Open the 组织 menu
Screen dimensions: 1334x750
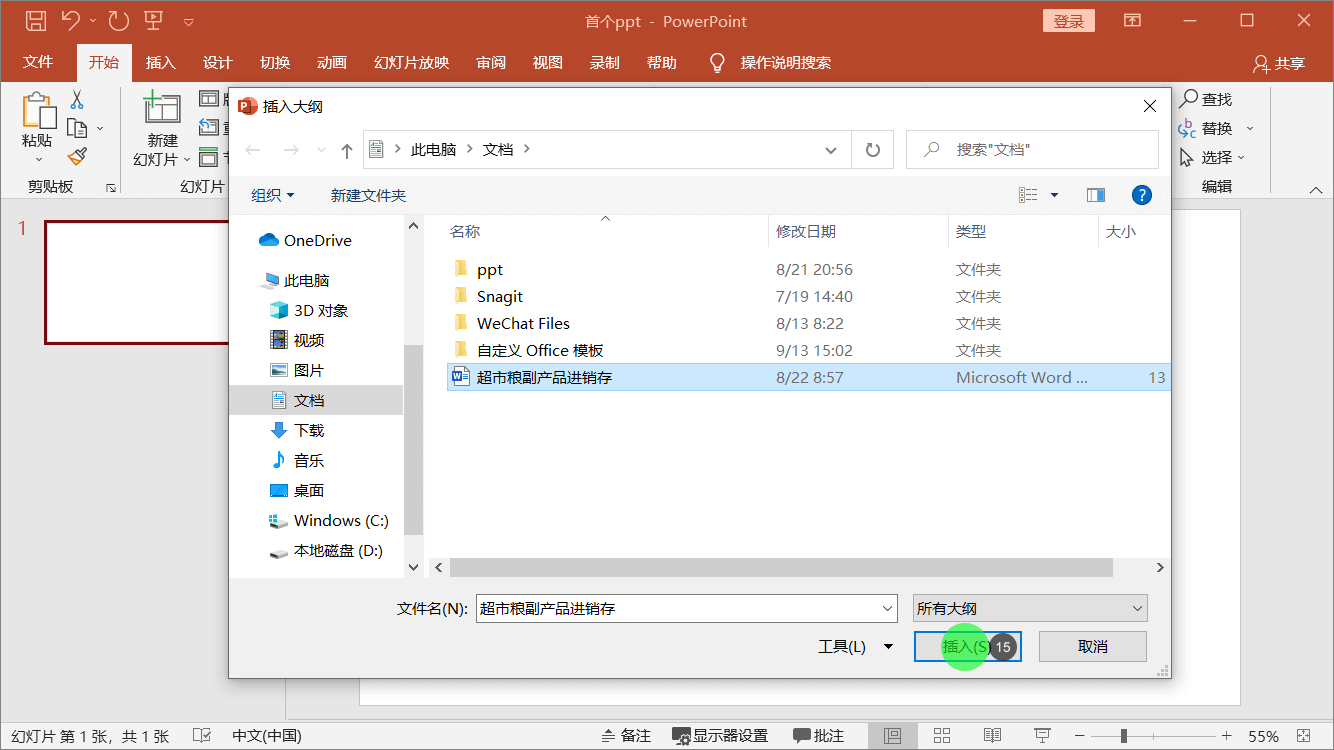tap(273, 195)
